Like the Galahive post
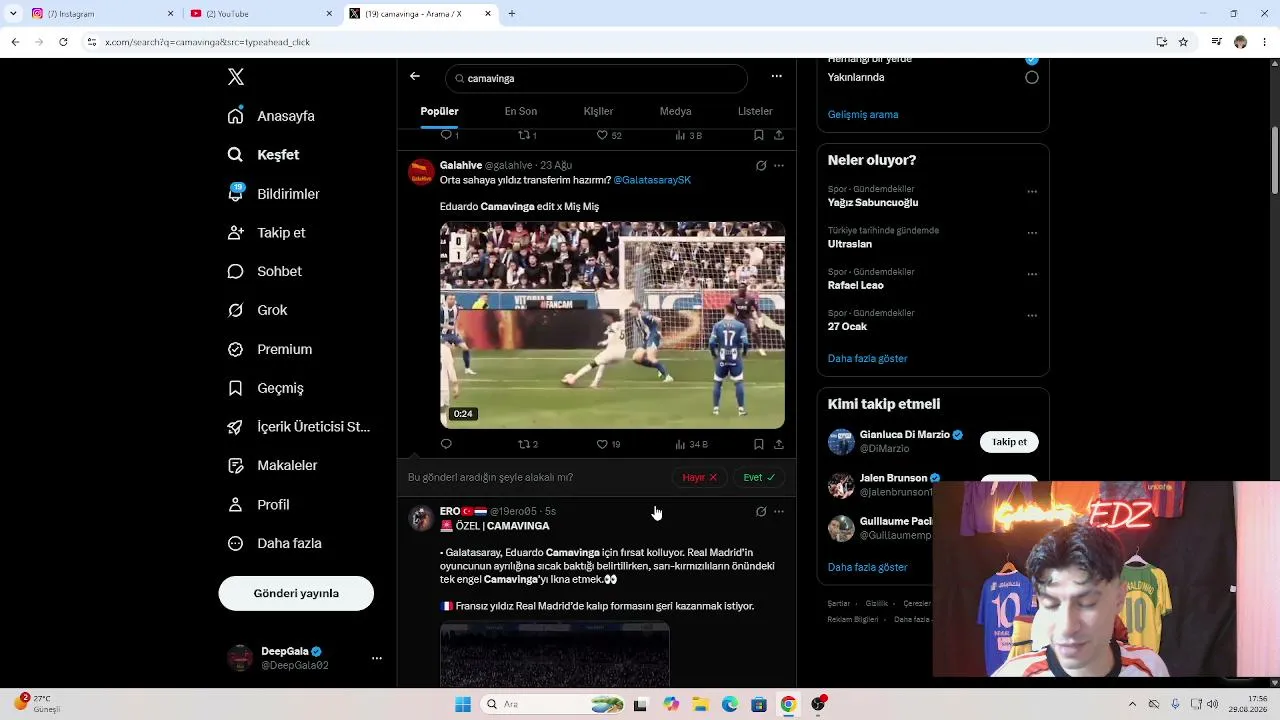This screenshot has width=1280, height=720. coord(608,444)
